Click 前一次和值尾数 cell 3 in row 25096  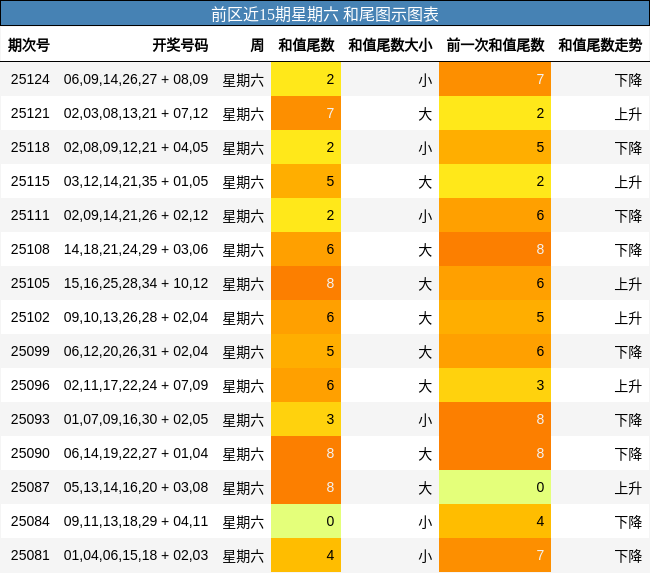pyautogui.click(x=495, y=385)
